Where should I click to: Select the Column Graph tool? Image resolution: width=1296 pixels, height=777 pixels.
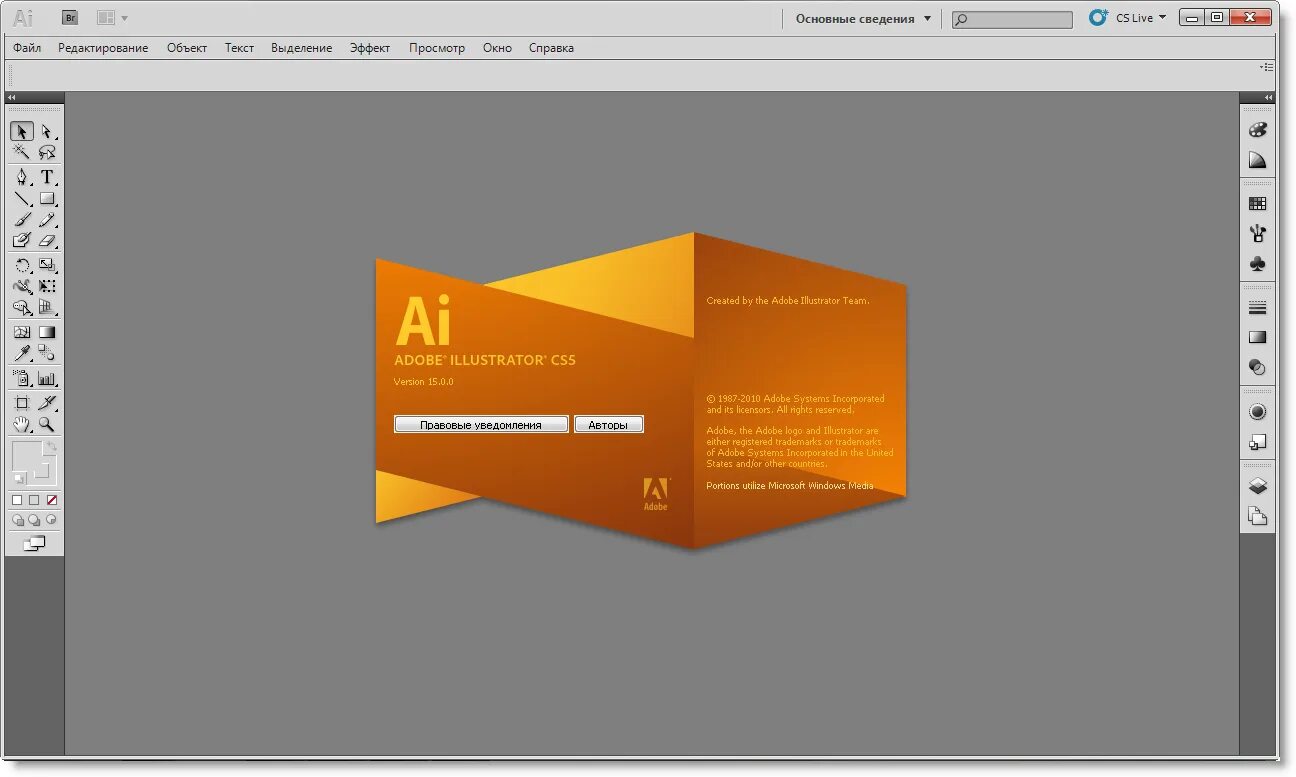(47, 378)
